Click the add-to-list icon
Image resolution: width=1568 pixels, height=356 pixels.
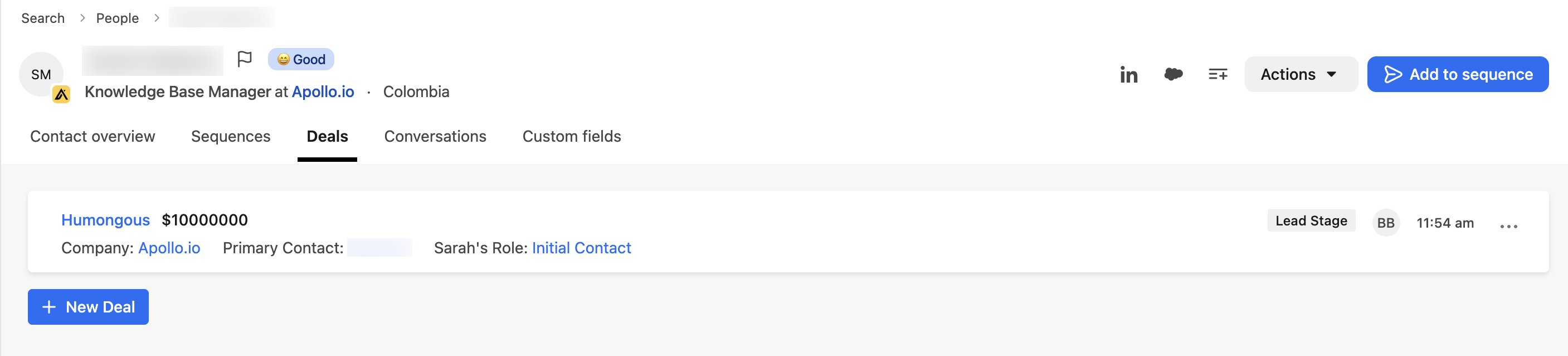1218,74
